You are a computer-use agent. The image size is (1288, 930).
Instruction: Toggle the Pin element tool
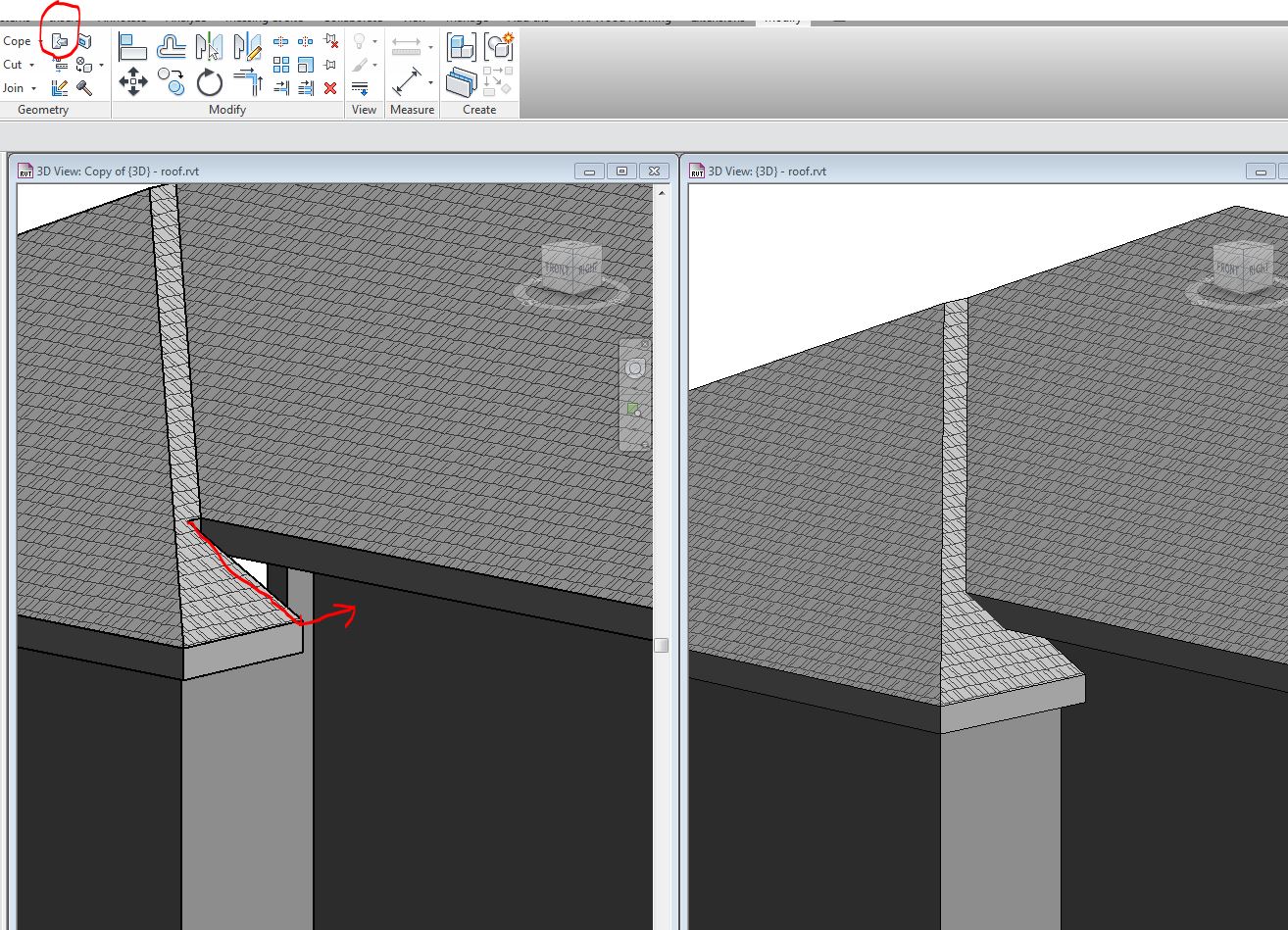[330, 65]
